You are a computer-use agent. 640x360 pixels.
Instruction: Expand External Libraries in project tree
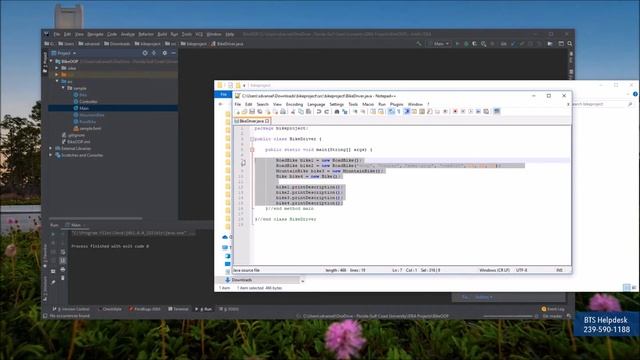pos(51,149)
